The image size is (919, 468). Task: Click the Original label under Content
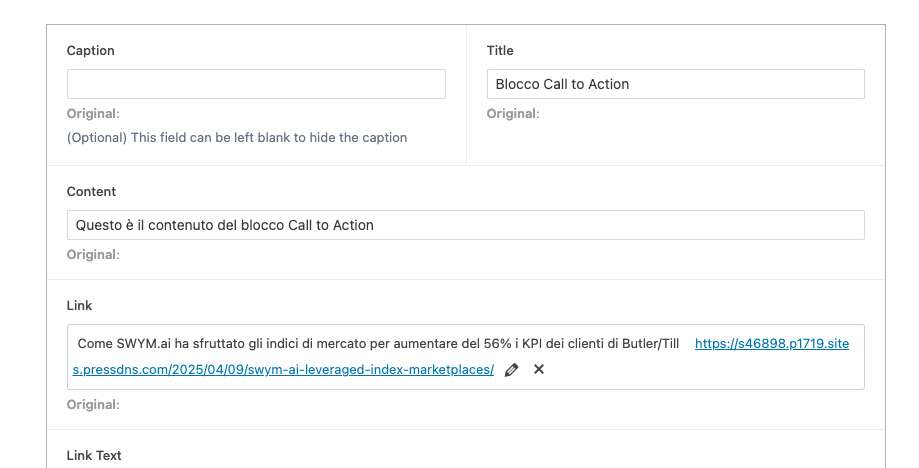[93, 255]
